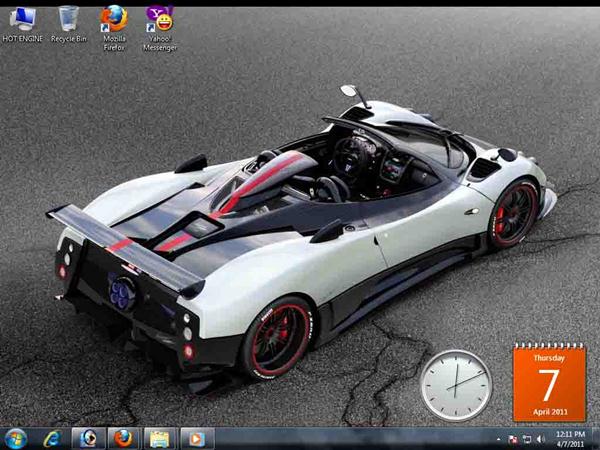This screenshot has width=600, height=450.
Task: Open the Windows Start menu orb
Action: (16, 438)
